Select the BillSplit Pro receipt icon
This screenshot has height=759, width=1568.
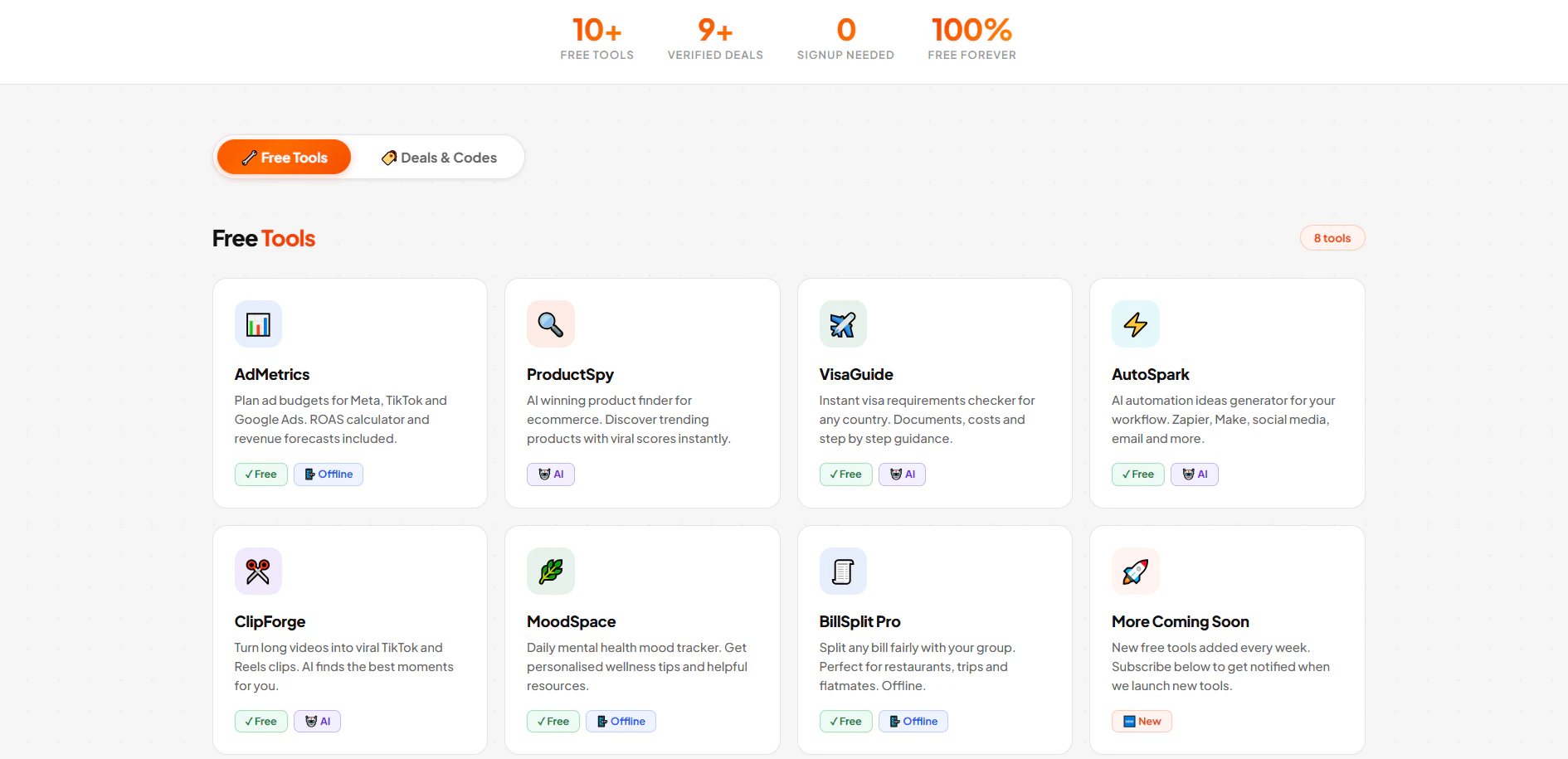(843, 572)
